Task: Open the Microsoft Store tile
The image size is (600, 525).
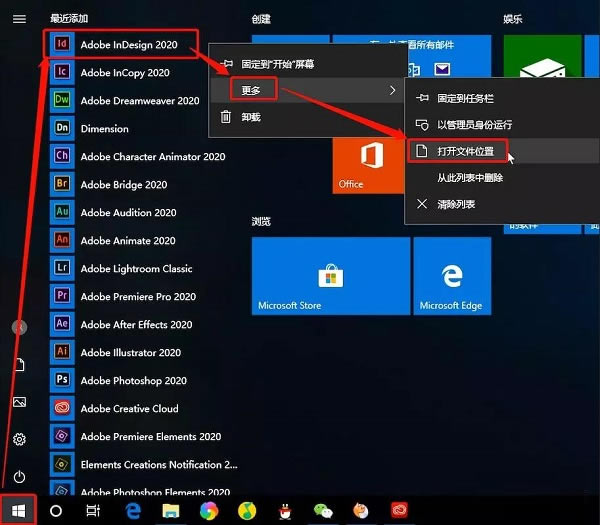Action: pyautogui.click(x=330, y=276)
